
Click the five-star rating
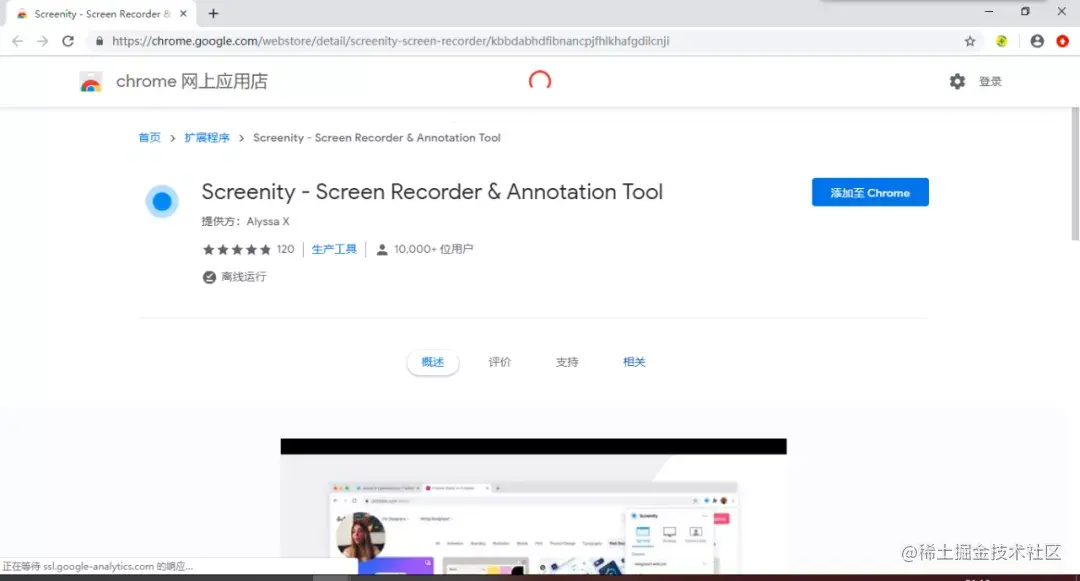point(236,249)
